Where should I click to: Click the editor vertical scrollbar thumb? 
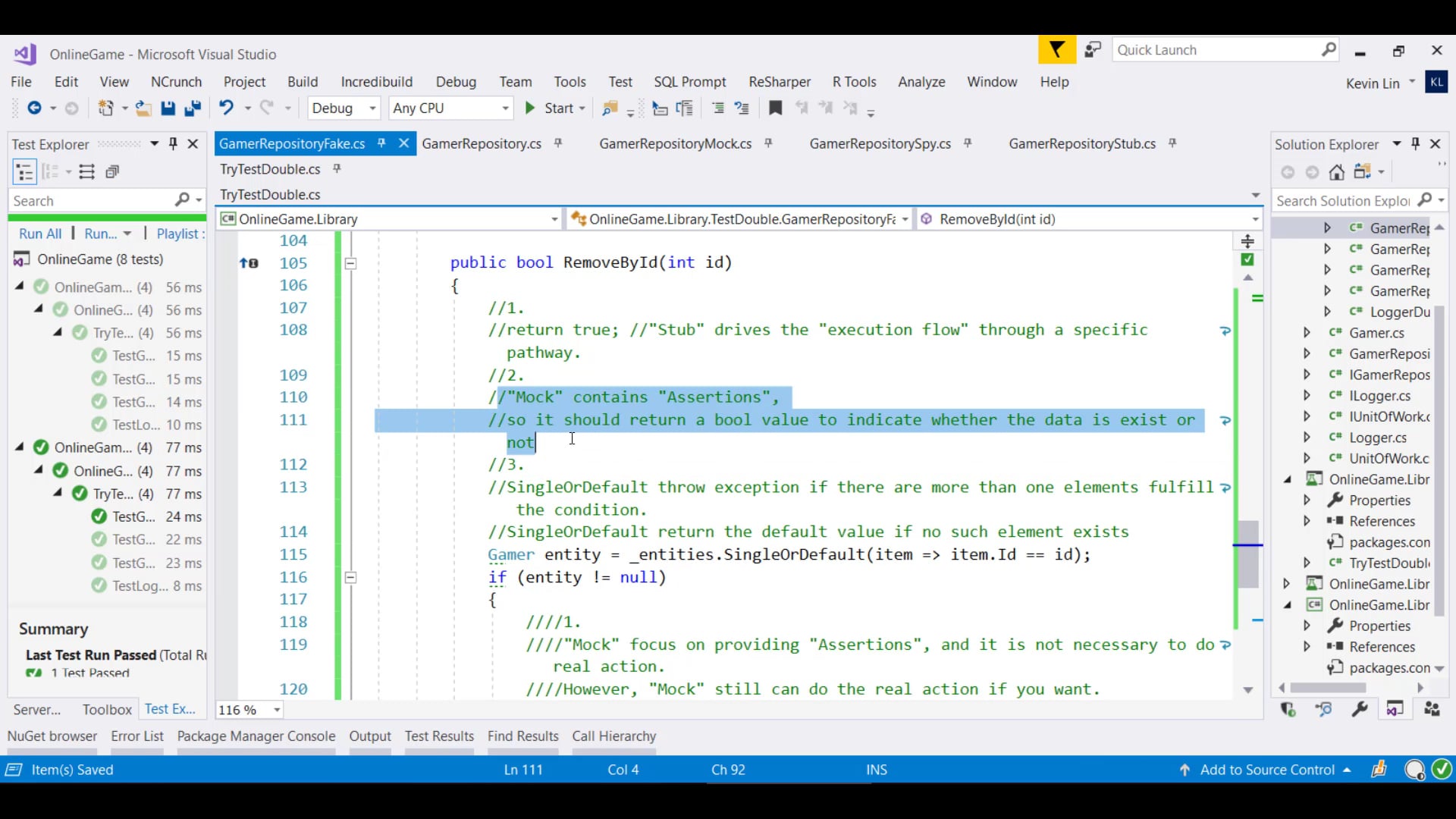coord(1248,554)
